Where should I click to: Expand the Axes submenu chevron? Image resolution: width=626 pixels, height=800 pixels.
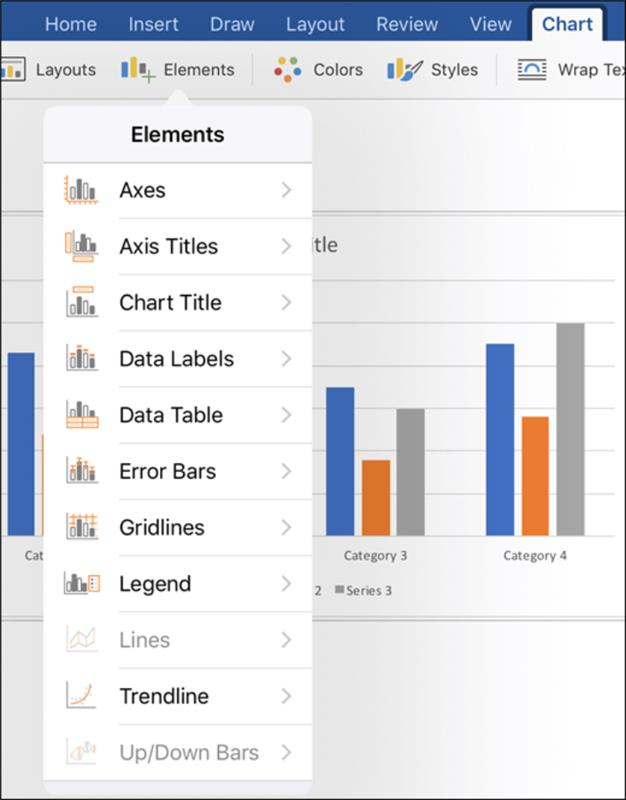tap(286, 190)
